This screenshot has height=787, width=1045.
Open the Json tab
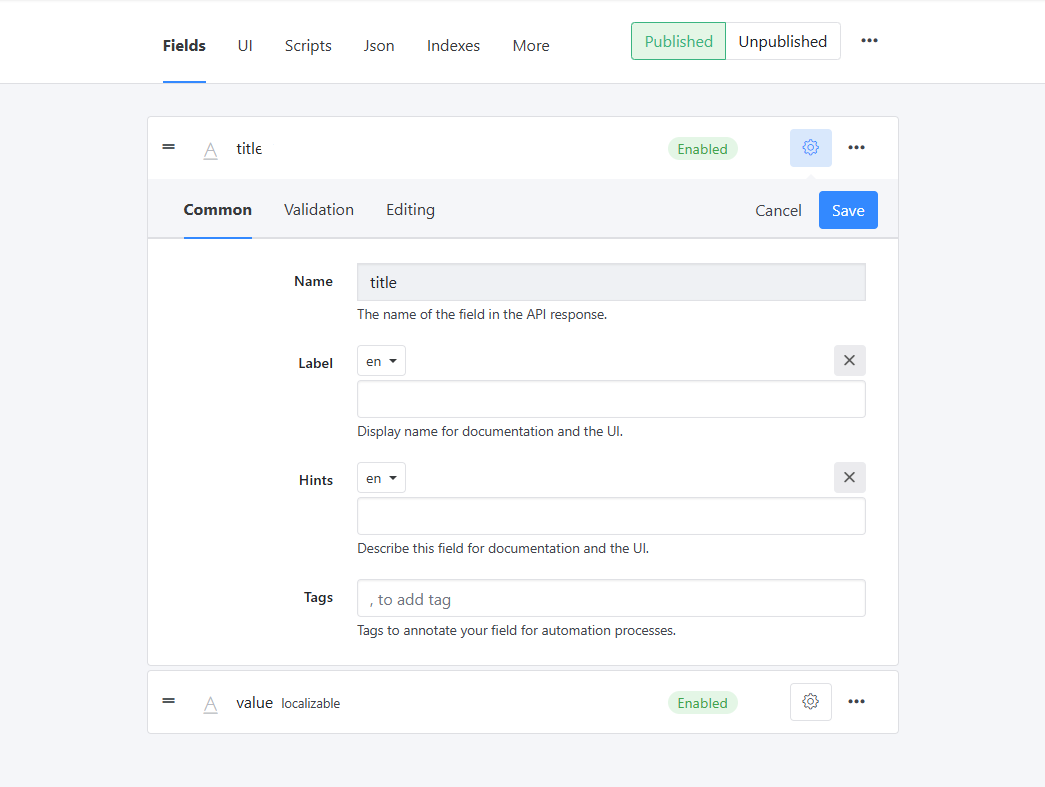[x=379, y=46]
